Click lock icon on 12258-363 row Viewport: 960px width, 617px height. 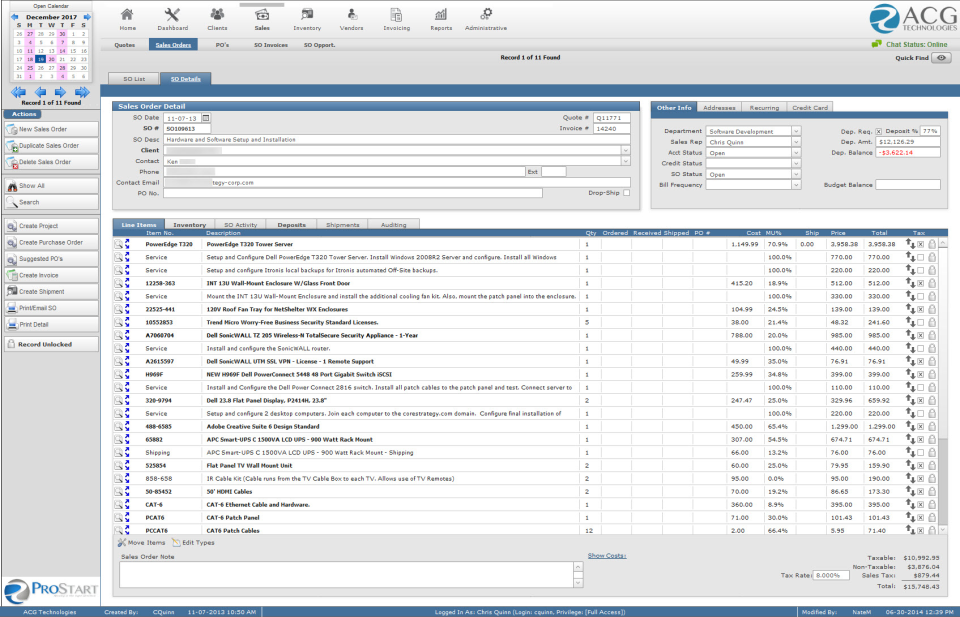(932, 283)
